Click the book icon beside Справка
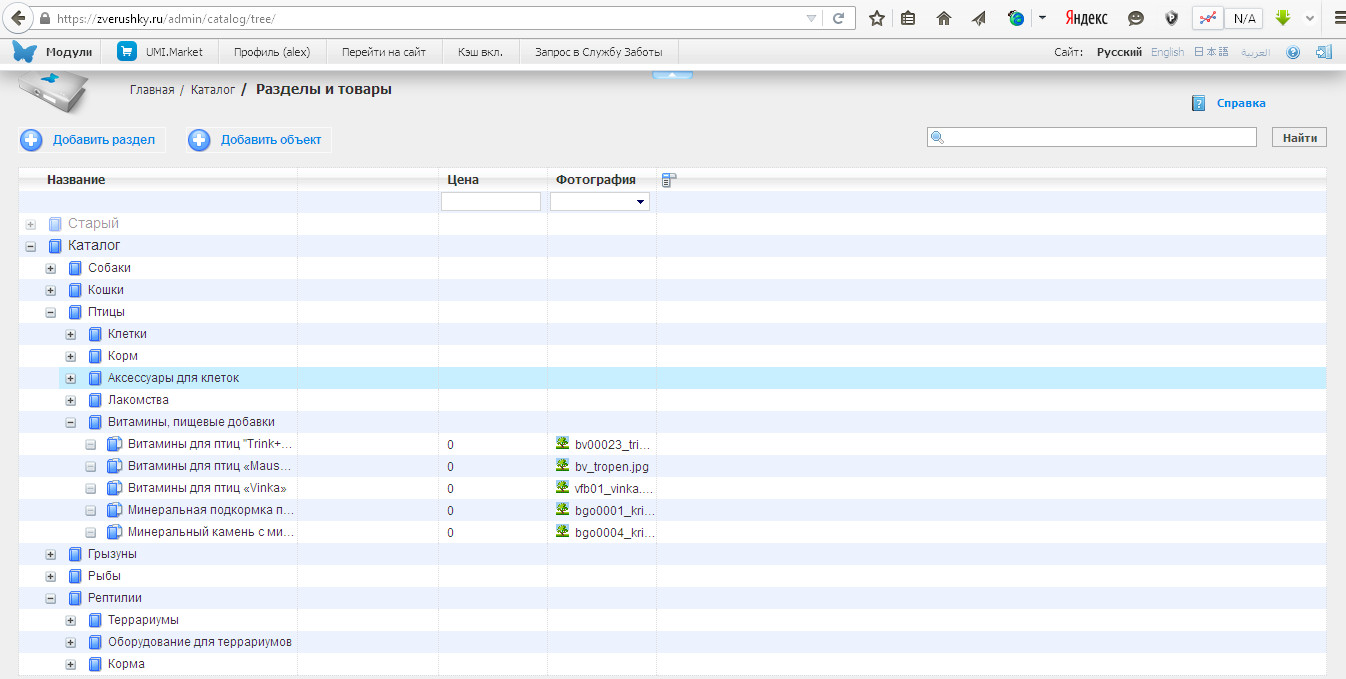 pos(1198,103)
